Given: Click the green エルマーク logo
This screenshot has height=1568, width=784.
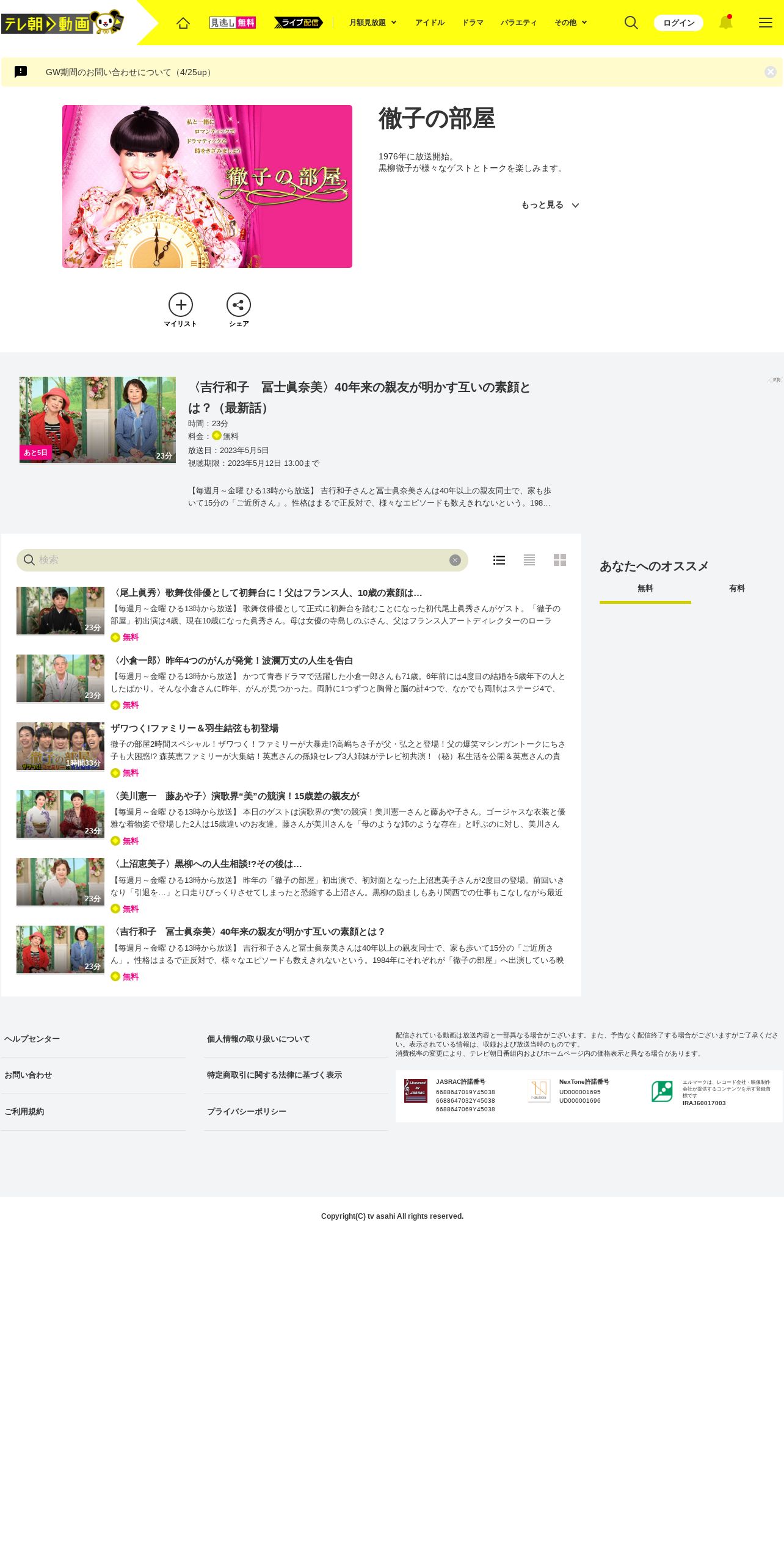Looking at the screenshot, I should (662, 1091).
